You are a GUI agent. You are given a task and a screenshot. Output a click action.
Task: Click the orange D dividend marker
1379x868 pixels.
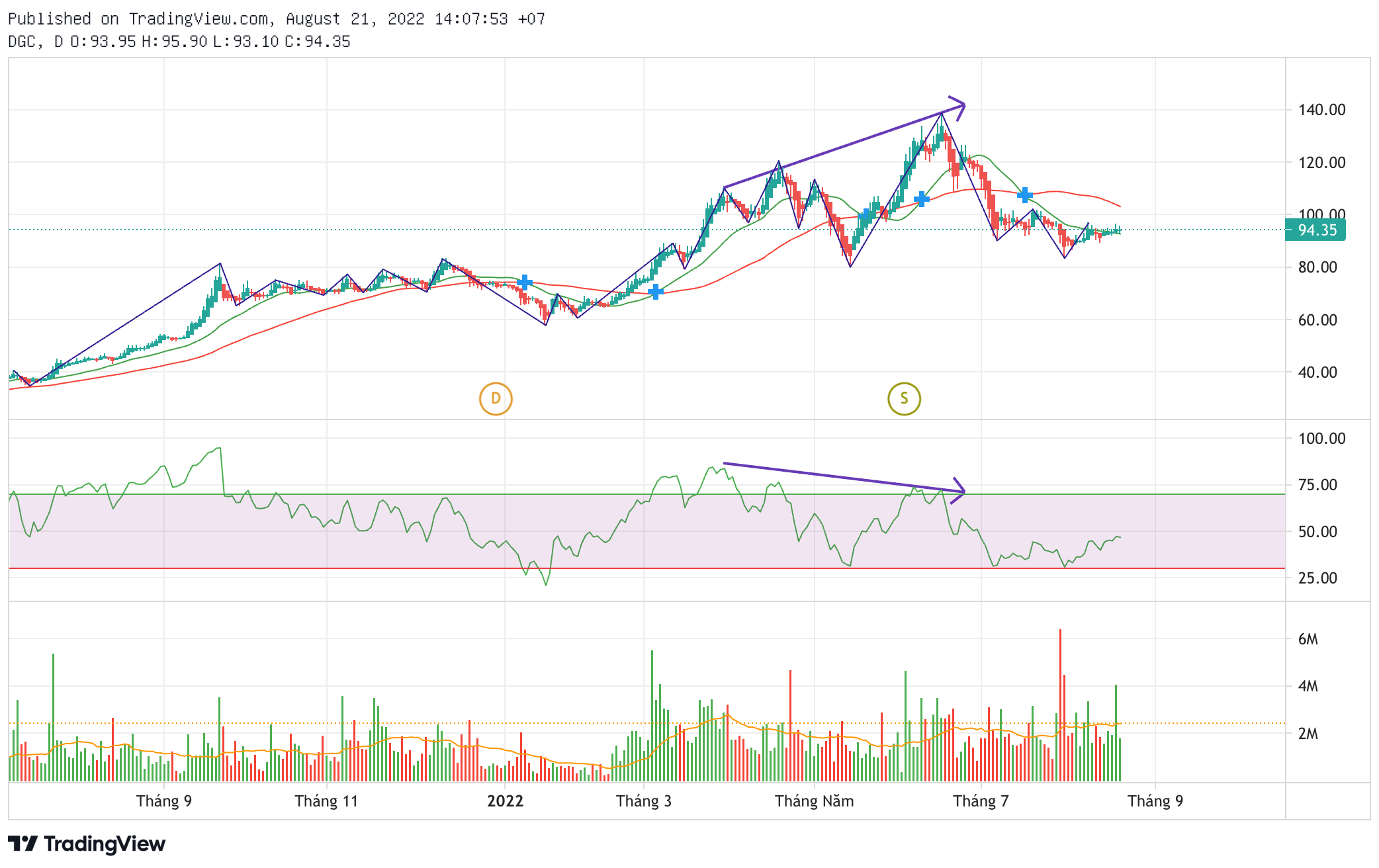point(496,399)
